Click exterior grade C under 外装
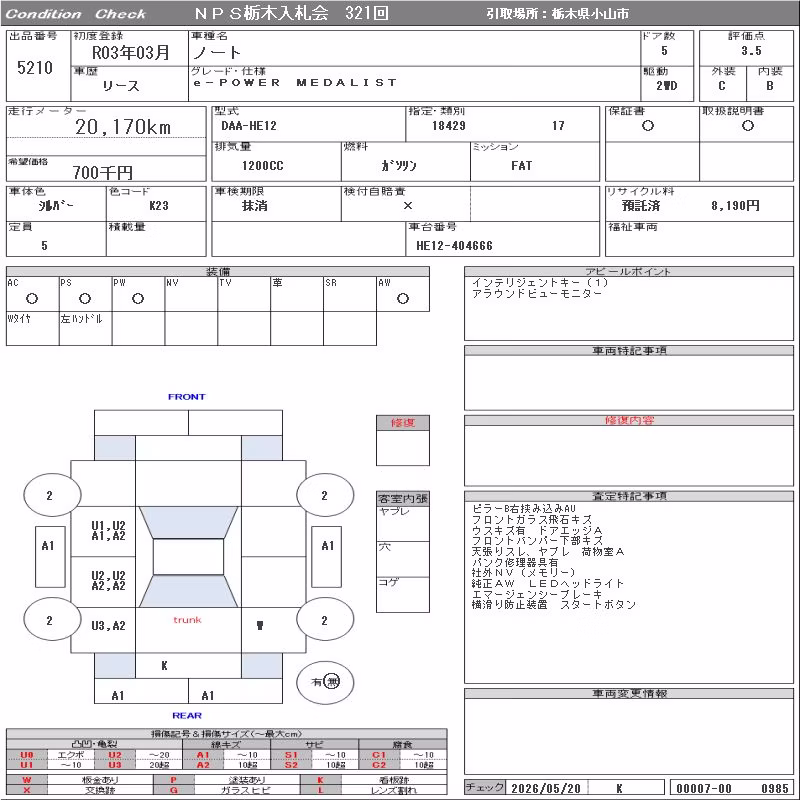Image resolution: width=800 pixels, height=800 pixels. pyautogui.click(x=721, y=86)
